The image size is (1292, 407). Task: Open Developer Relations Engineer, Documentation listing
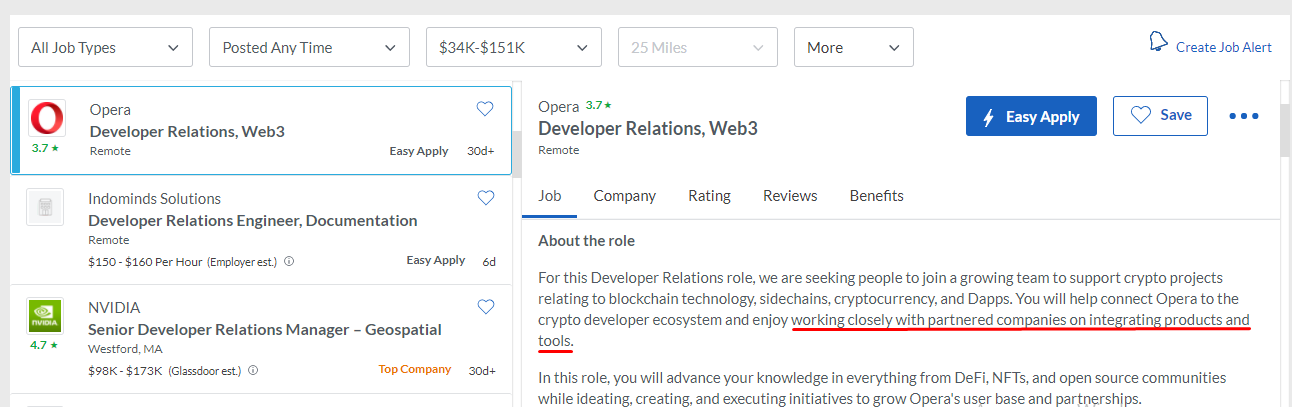(253, 220)
